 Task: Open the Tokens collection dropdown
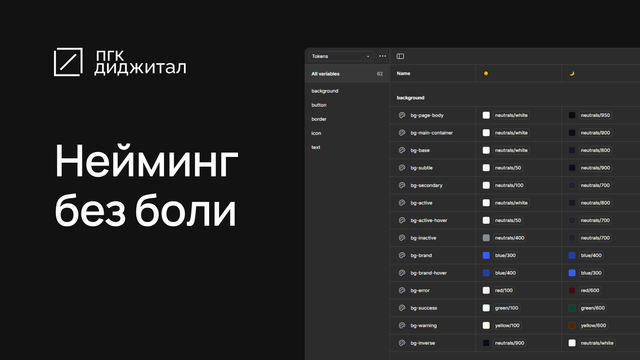[x=340, y=56]
